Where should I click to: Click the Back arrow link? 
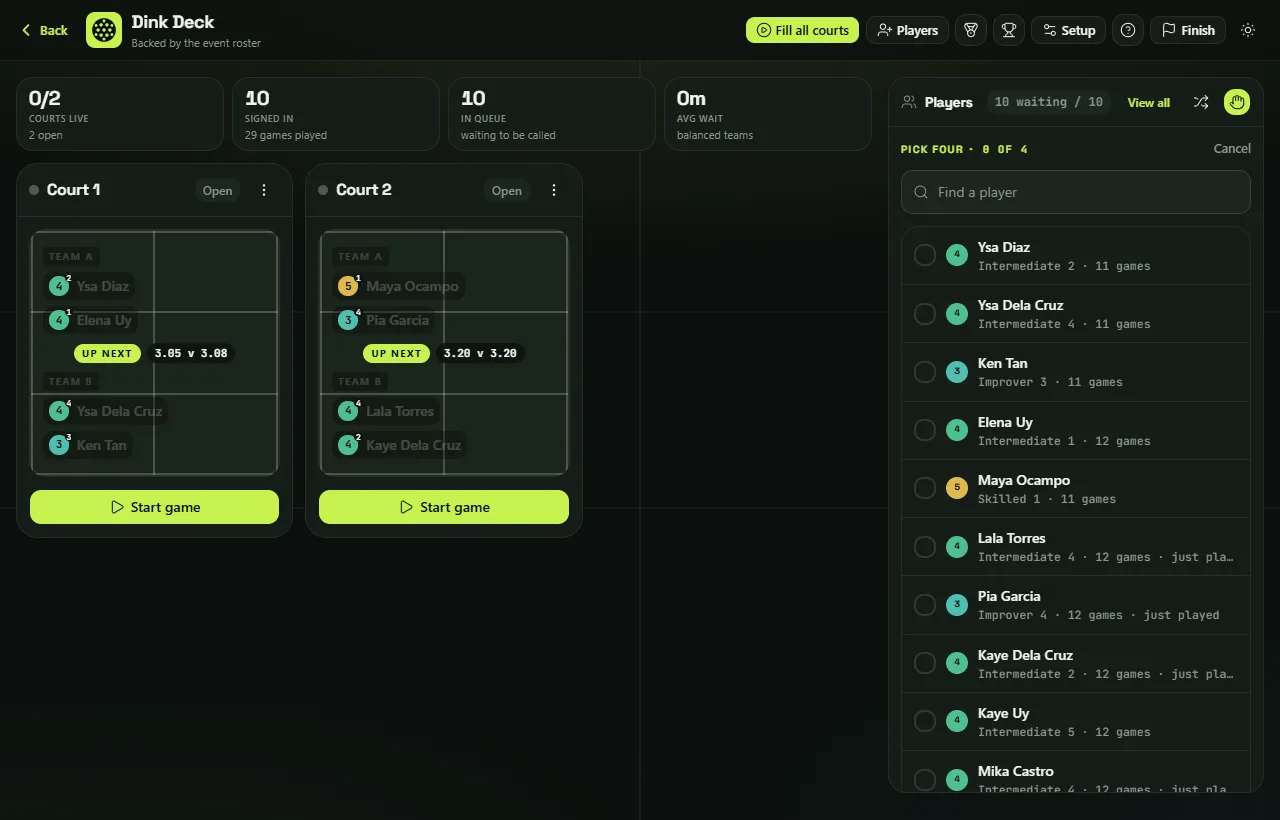point(45,30)
